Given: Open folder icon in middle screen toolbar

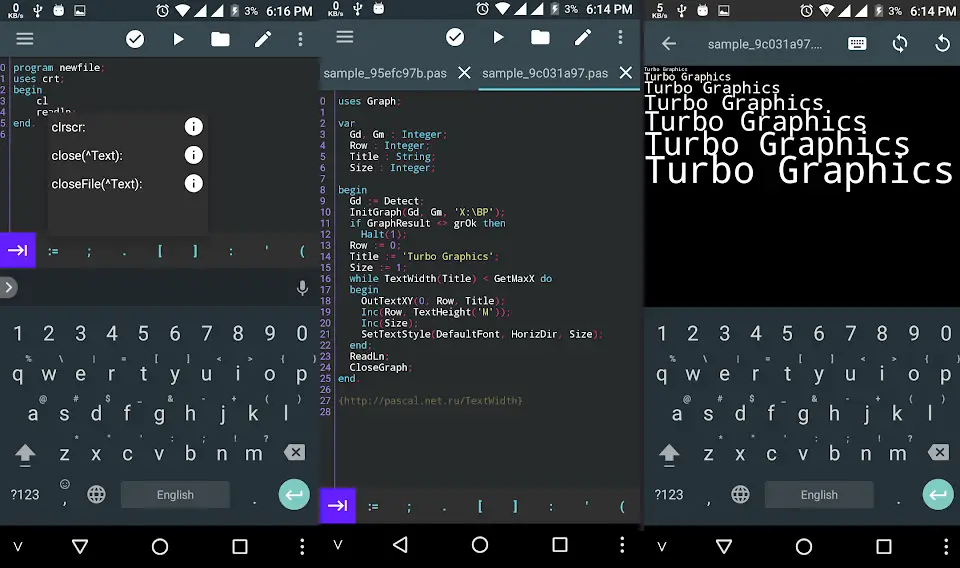Looking at the screenshot, I should (x=540, y=37).
